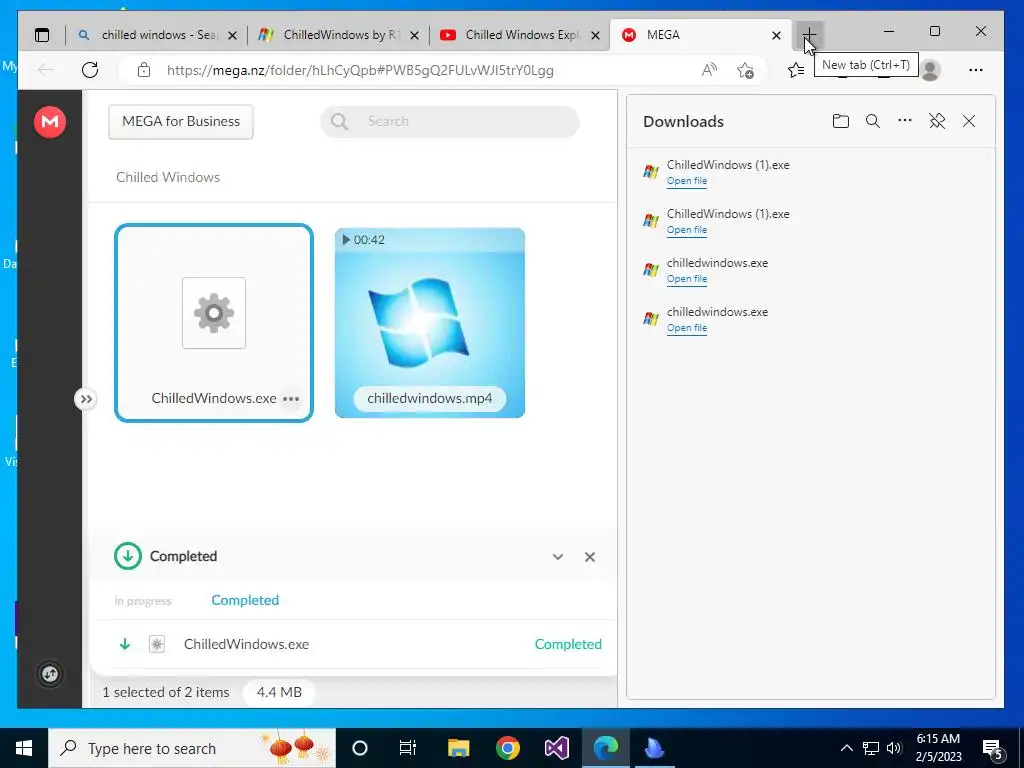This screenshot has width=1024, height=768.
Task: Open the notification center
Action: point(993,750)
